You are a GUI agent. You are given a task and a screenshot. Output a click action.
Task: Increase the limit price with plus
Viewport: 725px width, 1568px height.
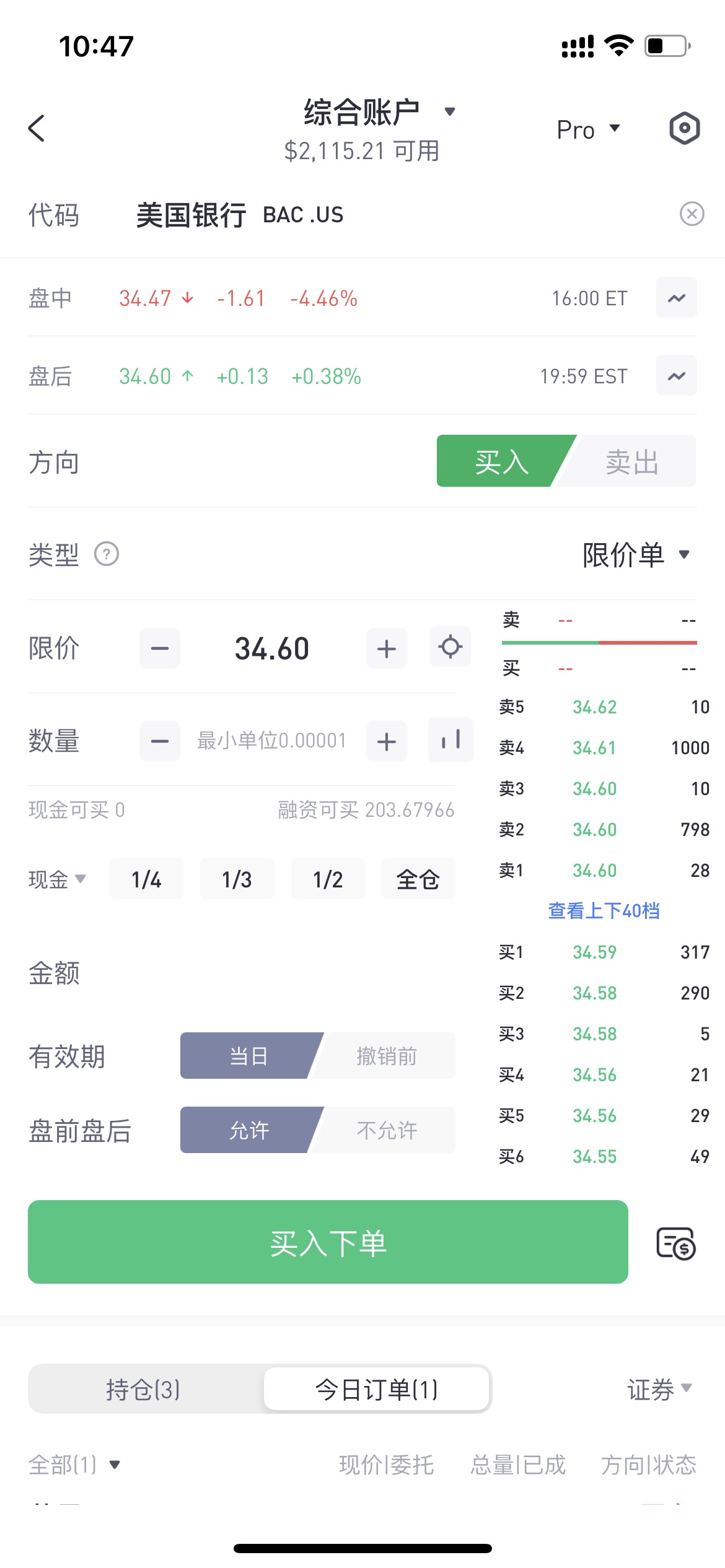[x=387, y=648]
